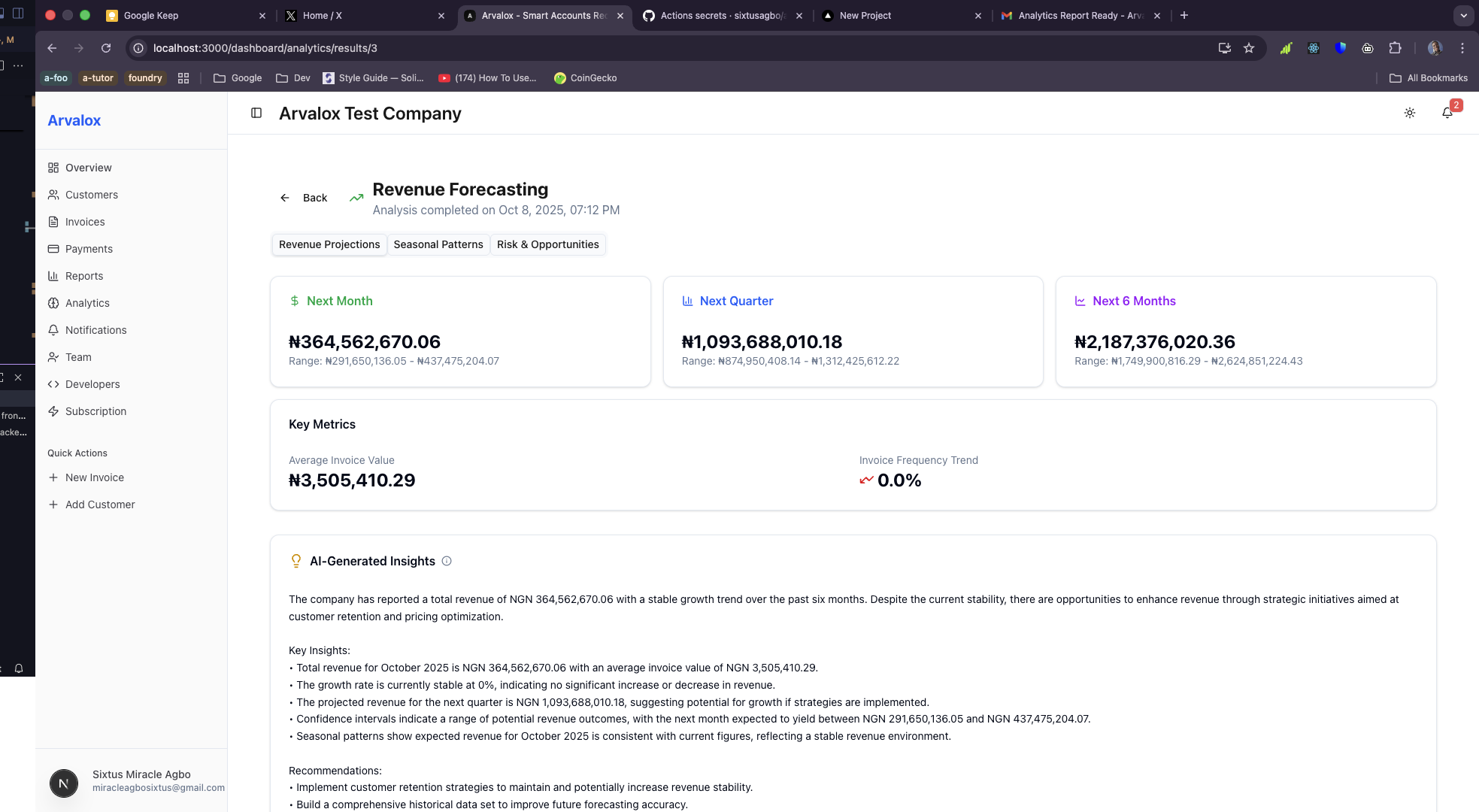Open the Subscription sidebar item
This screenshot has height=812, width=1479.
pyautogui.click(x=95, y=411)
